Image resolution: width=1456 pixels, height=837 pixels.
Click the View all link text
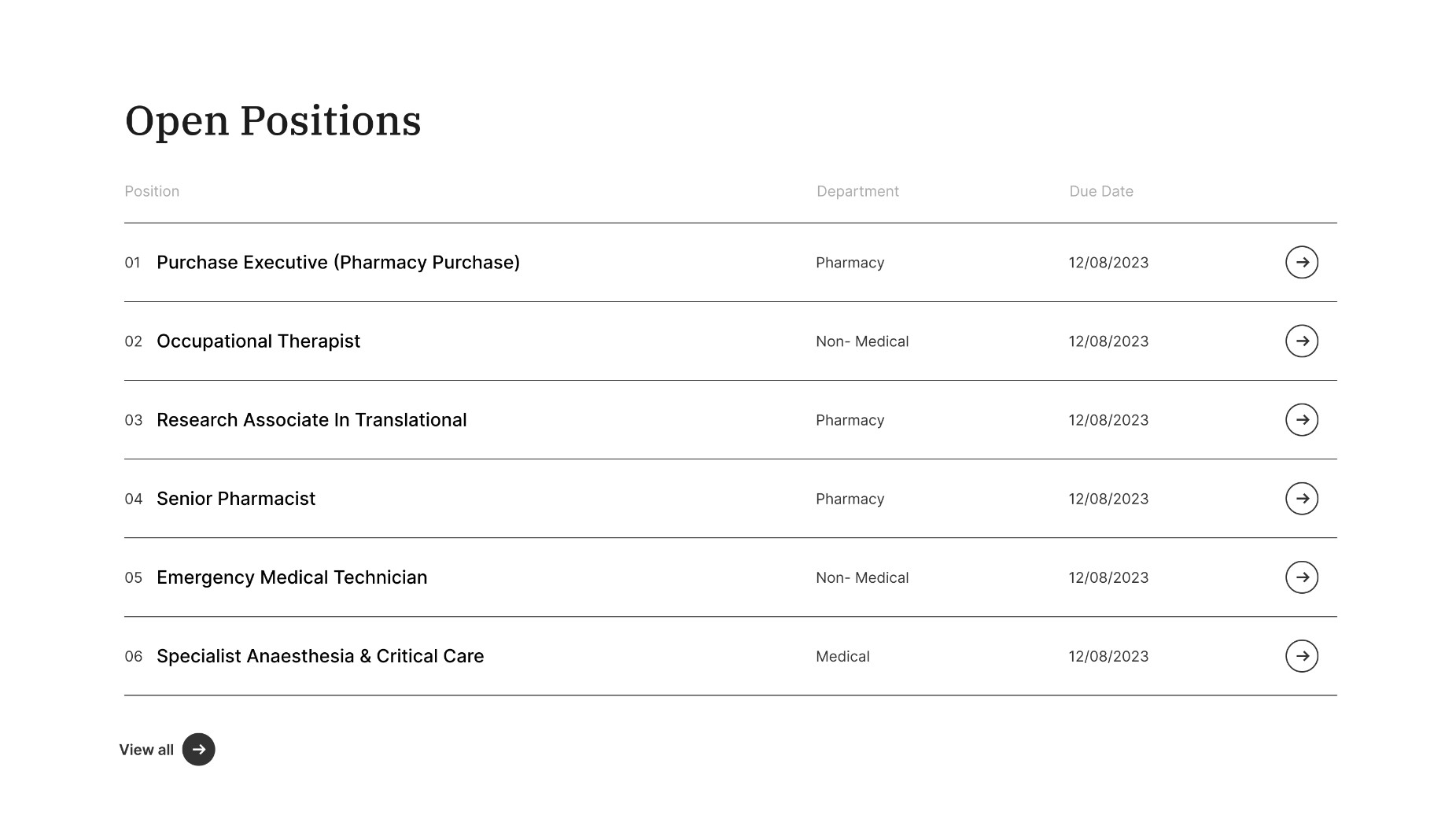tap(146, 750)
